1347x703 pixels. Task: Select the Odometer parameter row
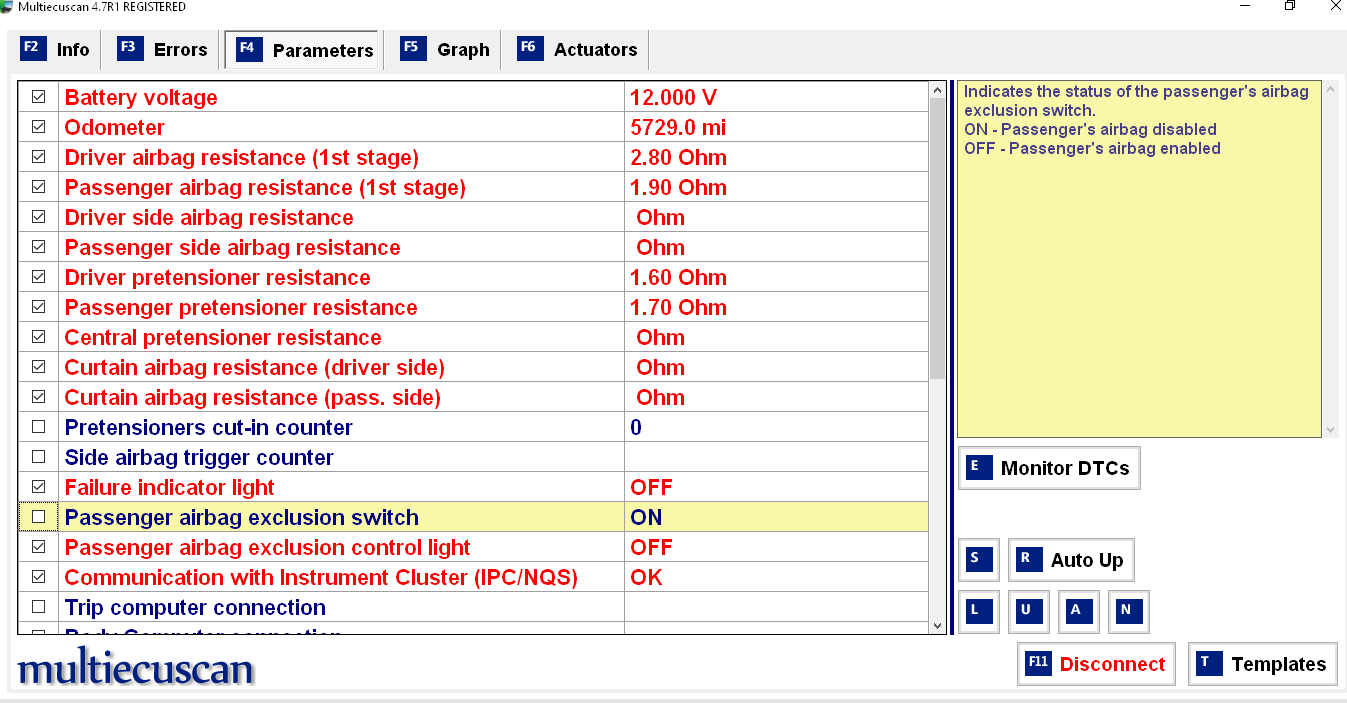[340, 127]
